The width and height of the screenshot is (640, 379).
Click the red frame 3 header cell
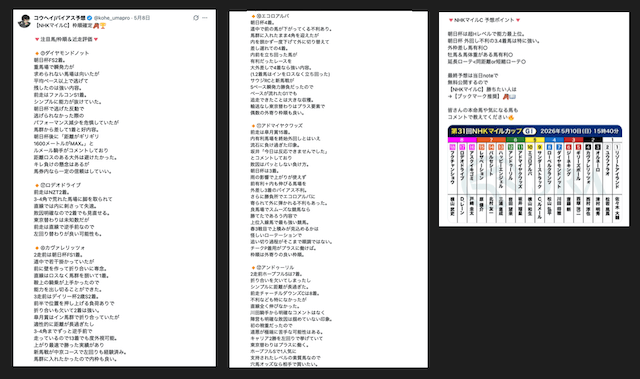point(574,140)
